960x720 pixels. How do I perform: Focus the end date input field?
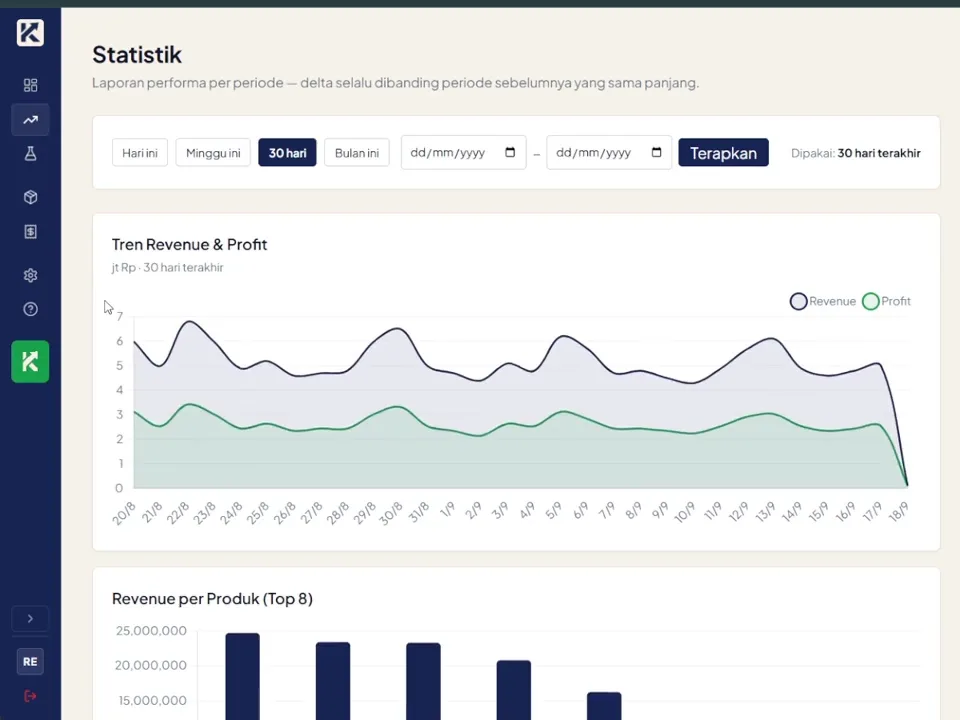click(x=609, y=152)
